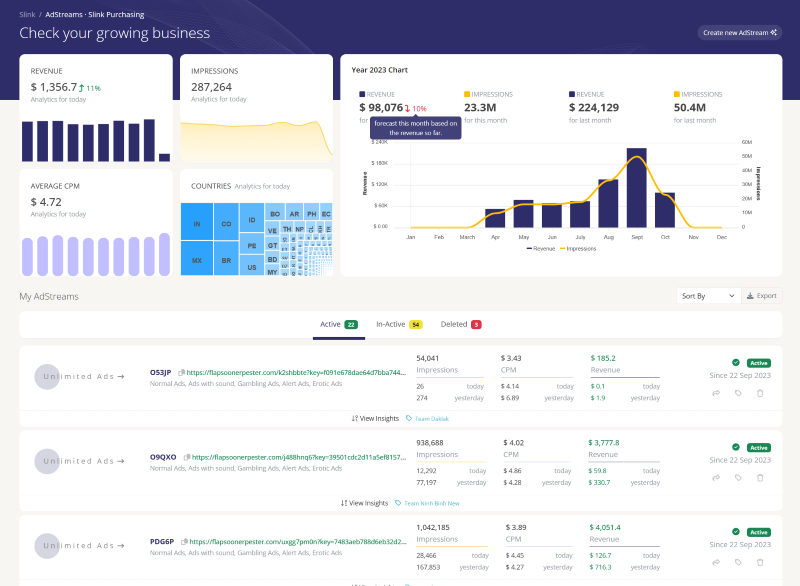Open the Sort By dropdown
Image resolution: width=800 pixels, height=586 pixels.
tap(708, 295)
